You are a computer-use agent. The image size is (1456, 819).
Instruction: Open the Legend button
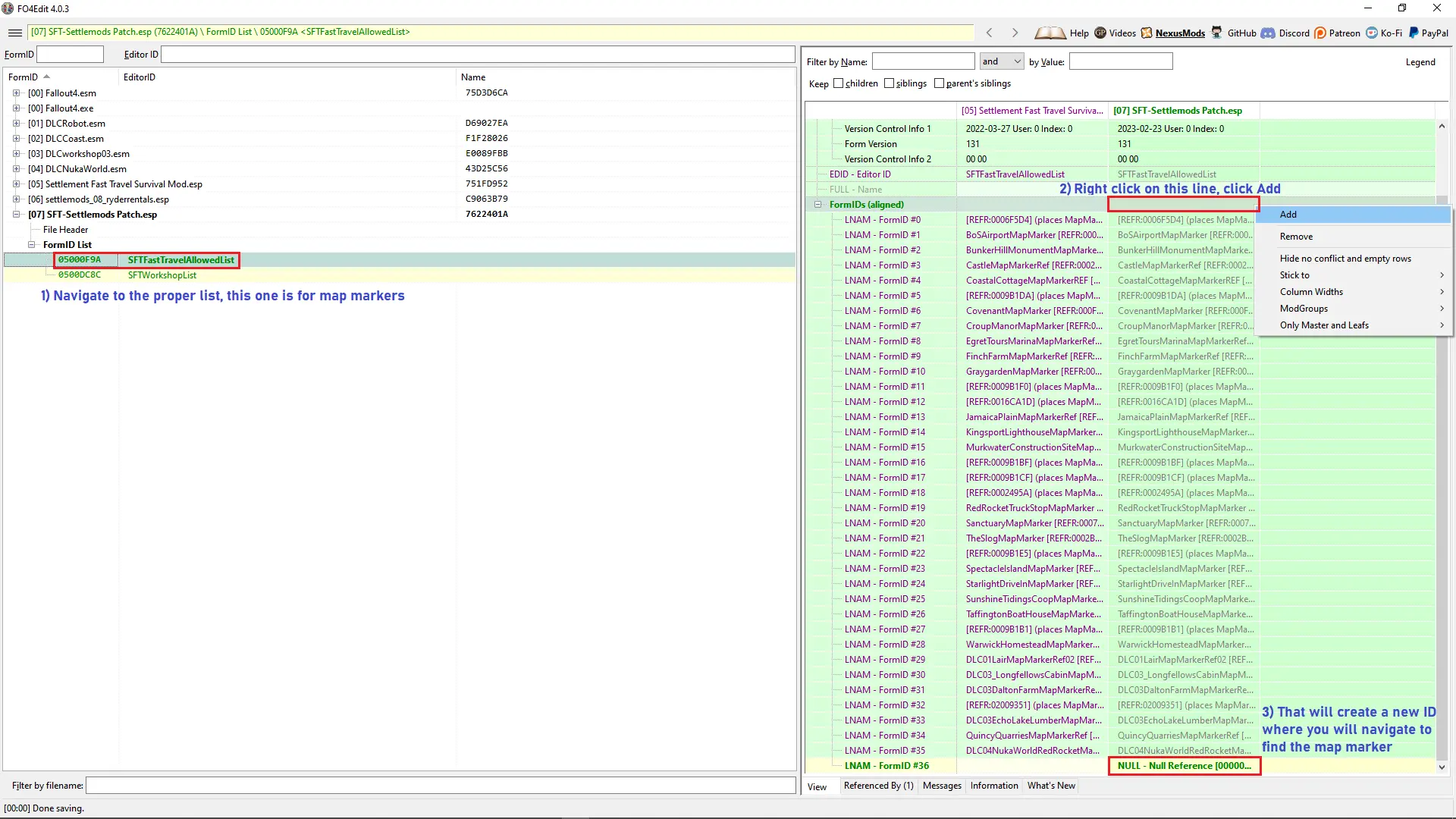[x=1420, y=62]
